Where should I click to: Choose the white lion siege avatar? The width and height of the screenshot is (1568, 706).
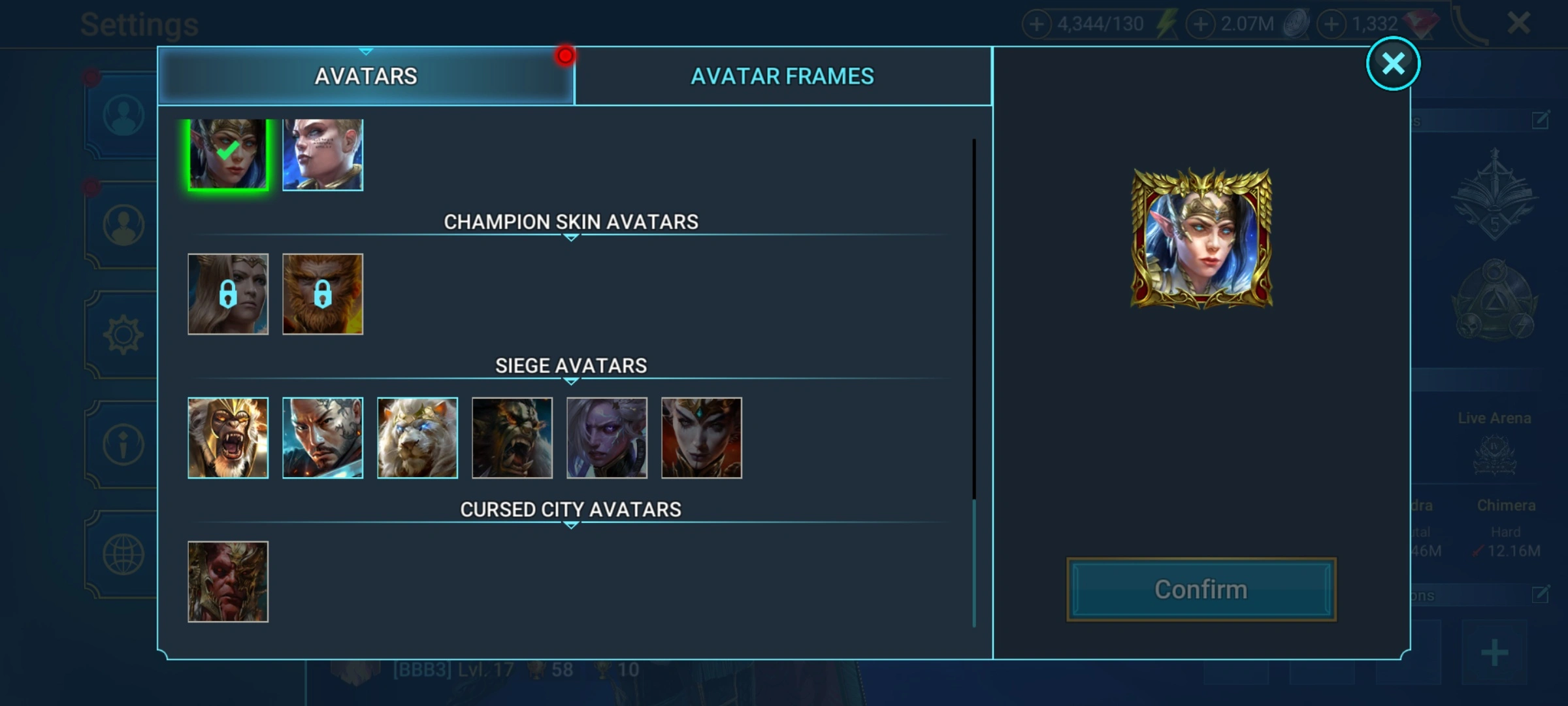pyautogui.click(x=417, y=438)
